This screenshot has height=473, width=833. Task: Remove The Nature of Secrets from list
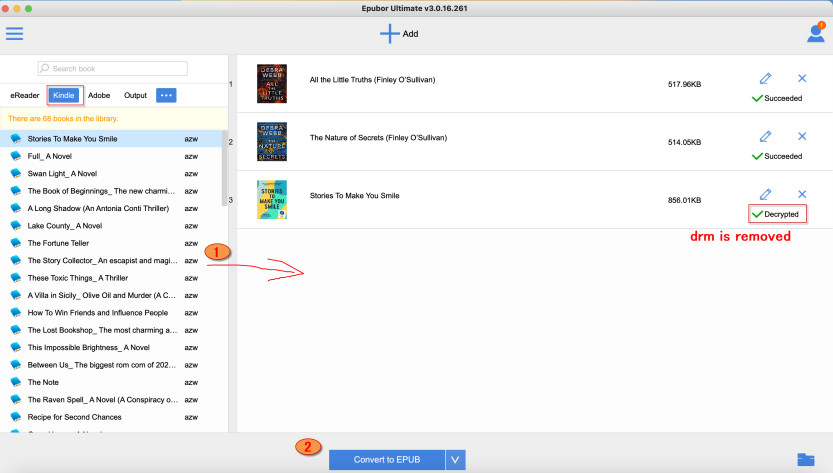[x=802, y=137]
